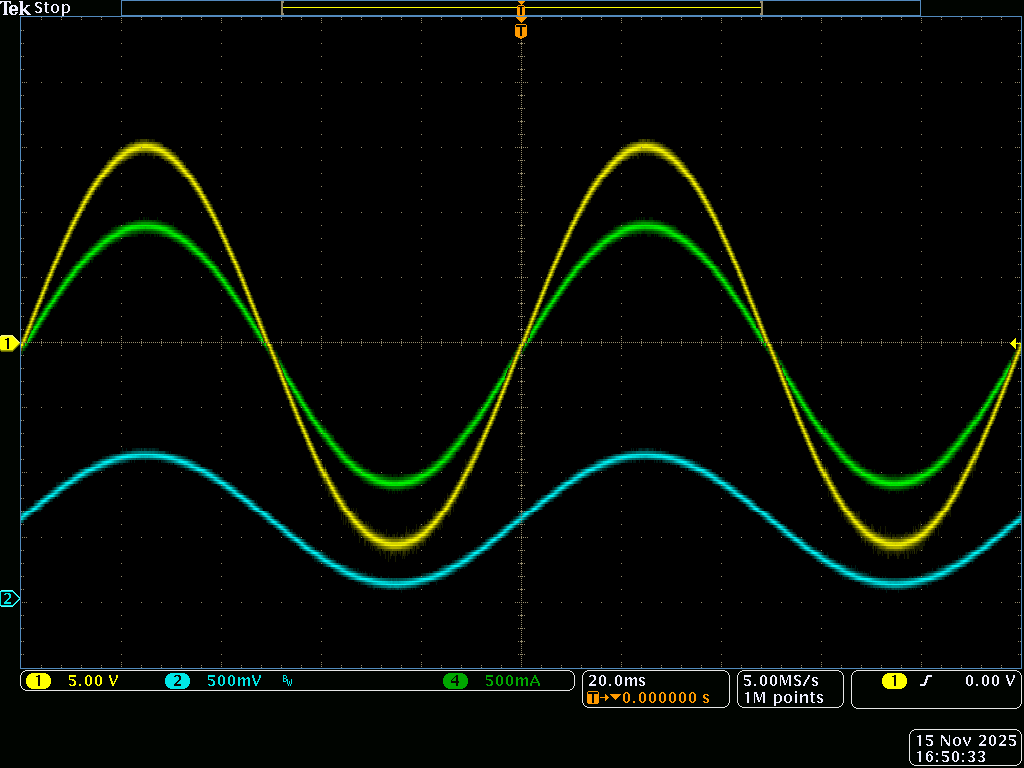Screen dimensions: 1024x768
Task: Click the 5.00MS/s sample rate readout
Action: click(781, 680)
